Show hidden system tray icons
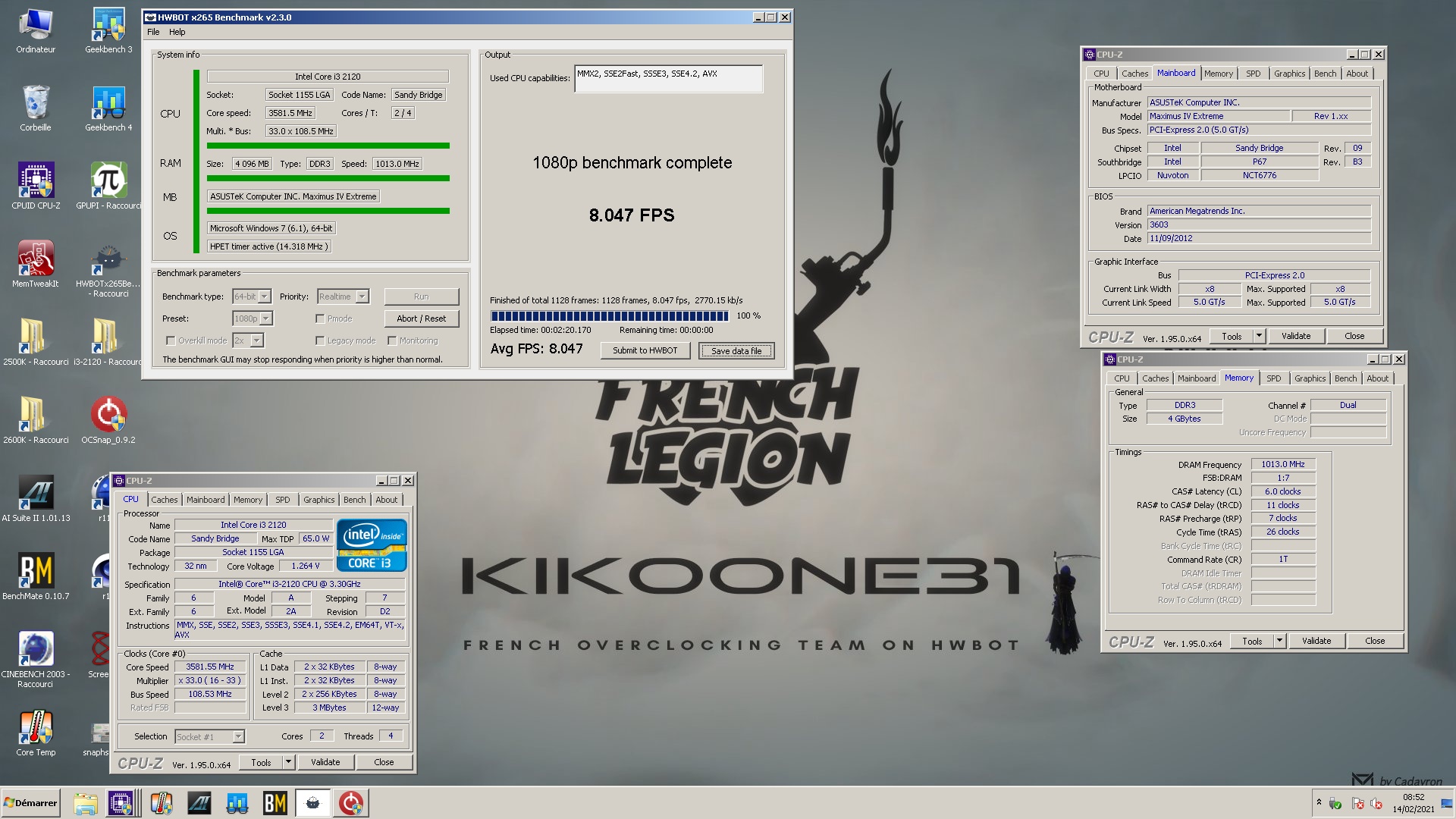Screen dimensions: 1456x819 tap(1319, 802)
